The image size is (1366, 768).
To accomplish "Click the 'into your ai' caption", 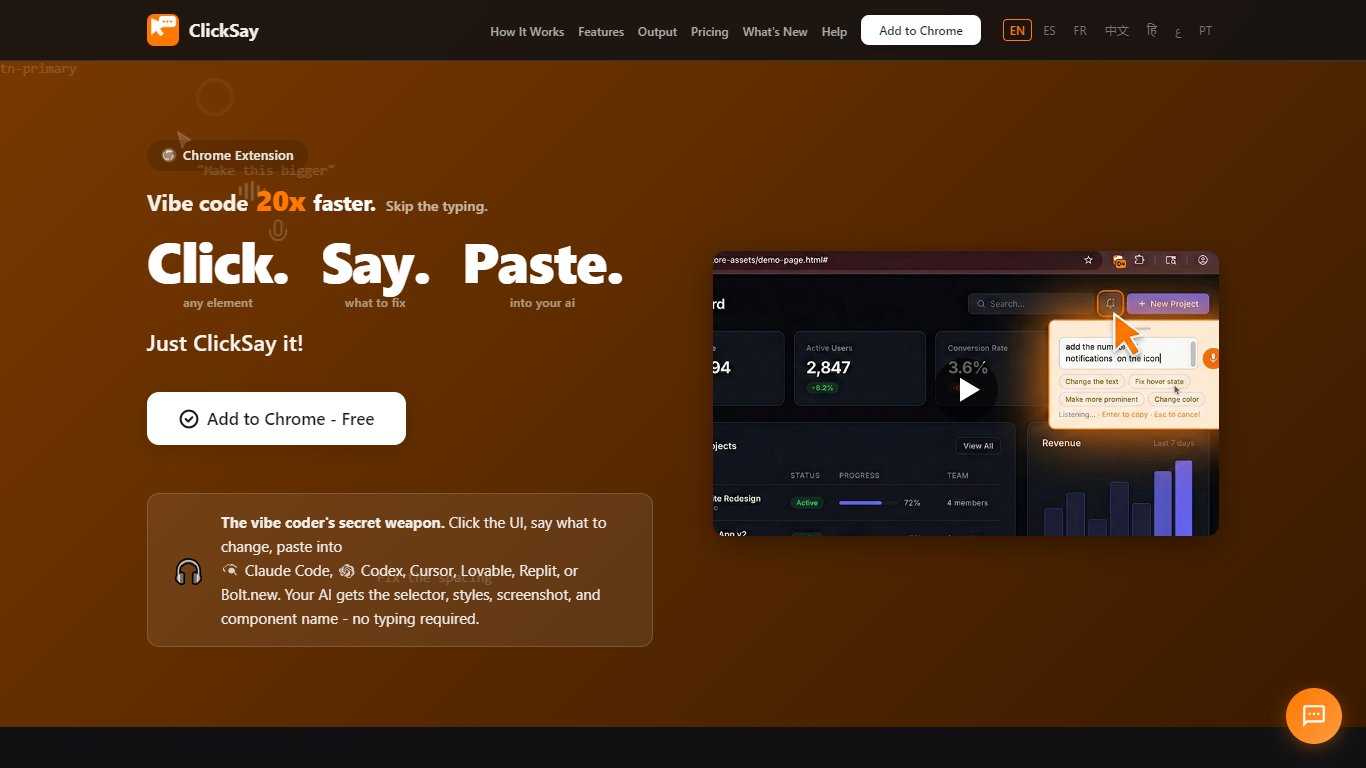I will pyautogui.click(x=542, y=303).
